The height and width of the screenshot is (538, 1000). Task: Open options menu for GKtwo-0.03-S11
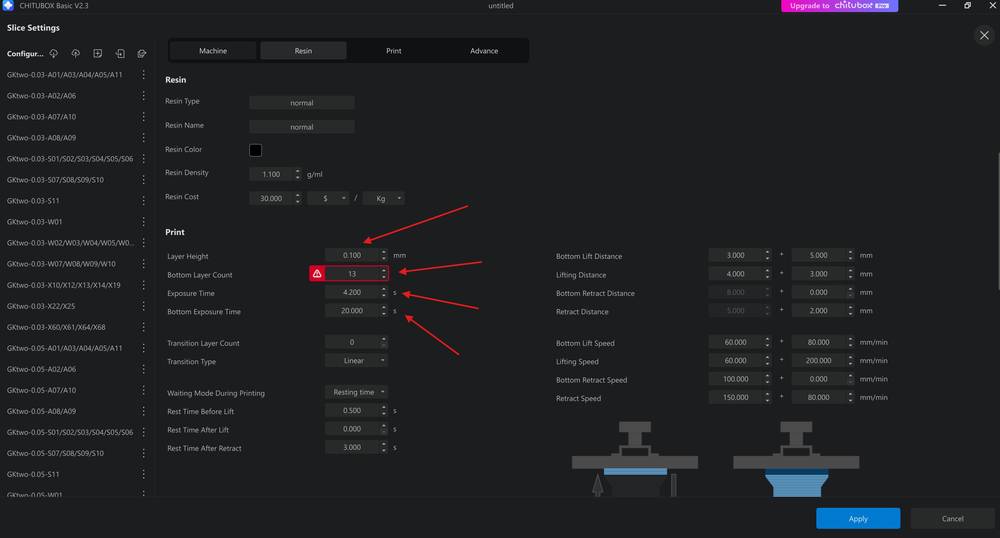[x=143, y=201]
